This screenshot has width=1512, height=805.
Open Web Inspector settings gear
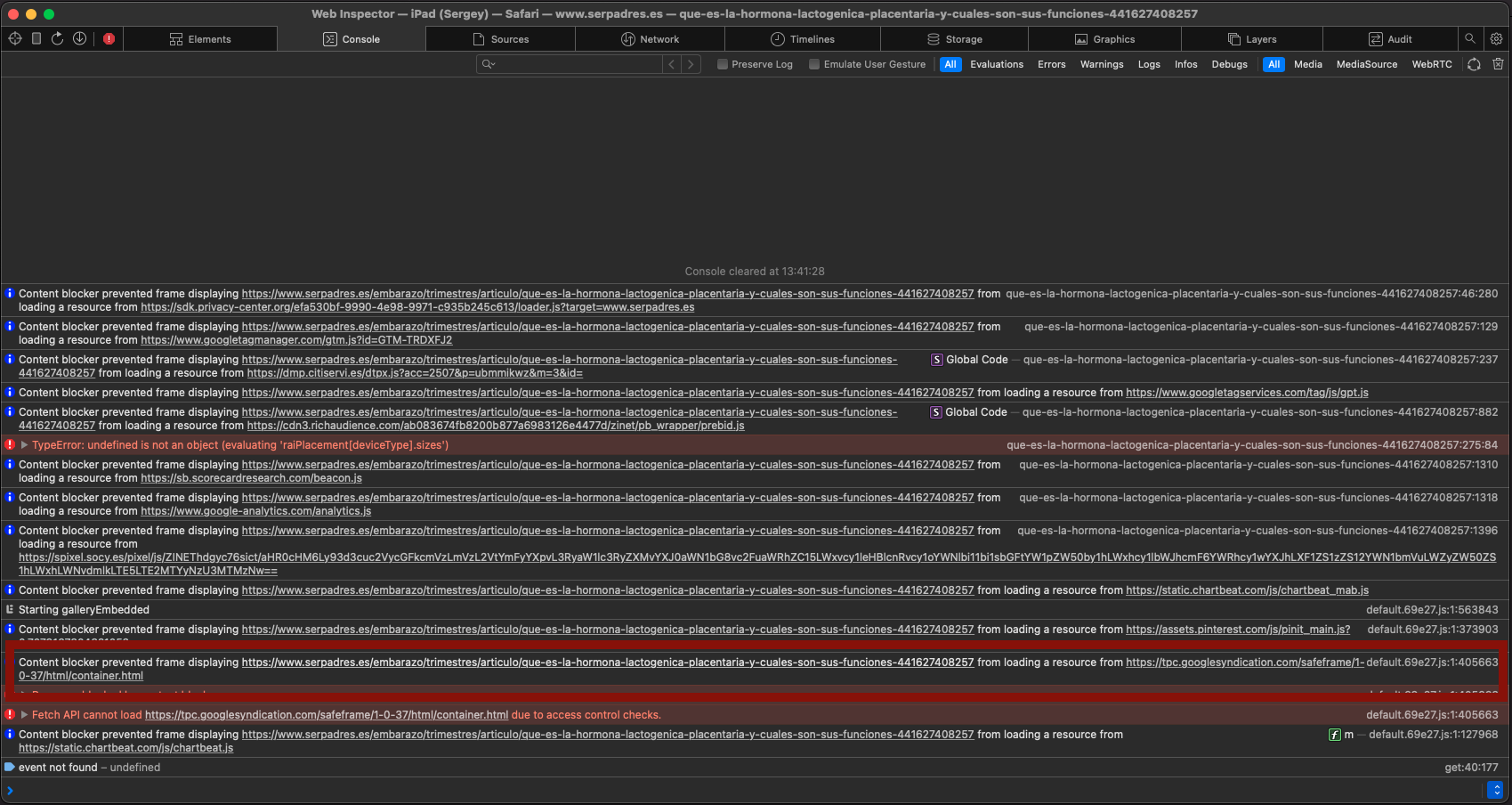1496,38
